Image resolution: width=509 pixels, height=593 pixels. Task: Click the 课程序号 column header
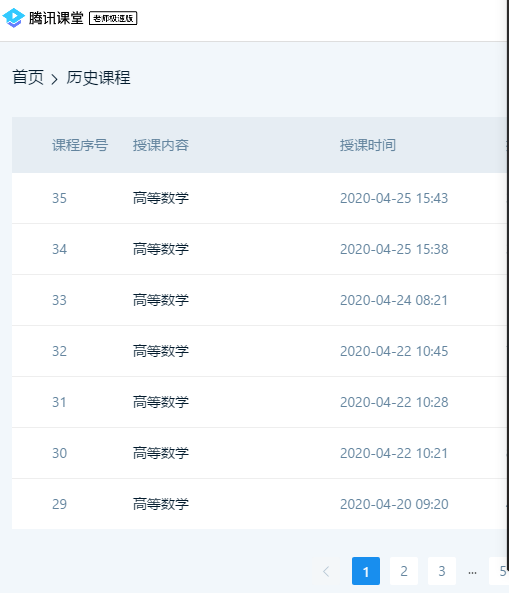click(x=80, y=145)
